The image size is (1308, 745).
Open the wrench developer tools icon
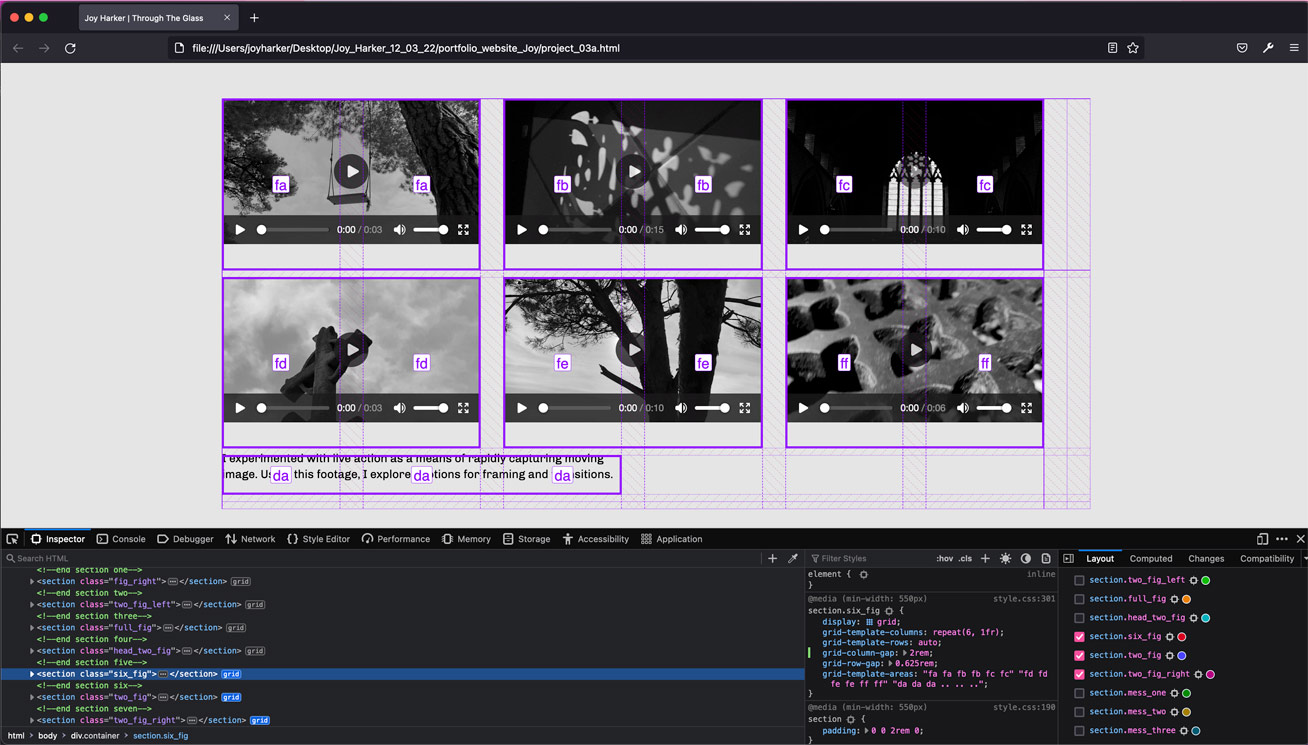(1268, 48)
